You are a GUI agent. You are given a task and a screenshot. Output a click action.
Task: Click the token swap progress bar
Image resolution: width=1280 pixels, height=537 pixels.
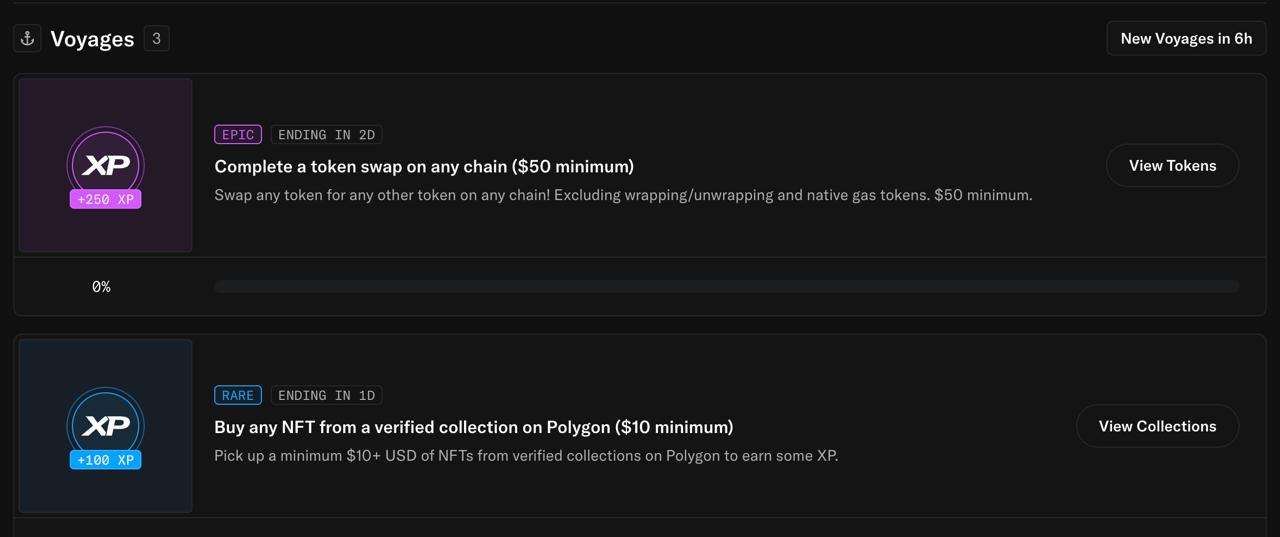coord(727,286)
